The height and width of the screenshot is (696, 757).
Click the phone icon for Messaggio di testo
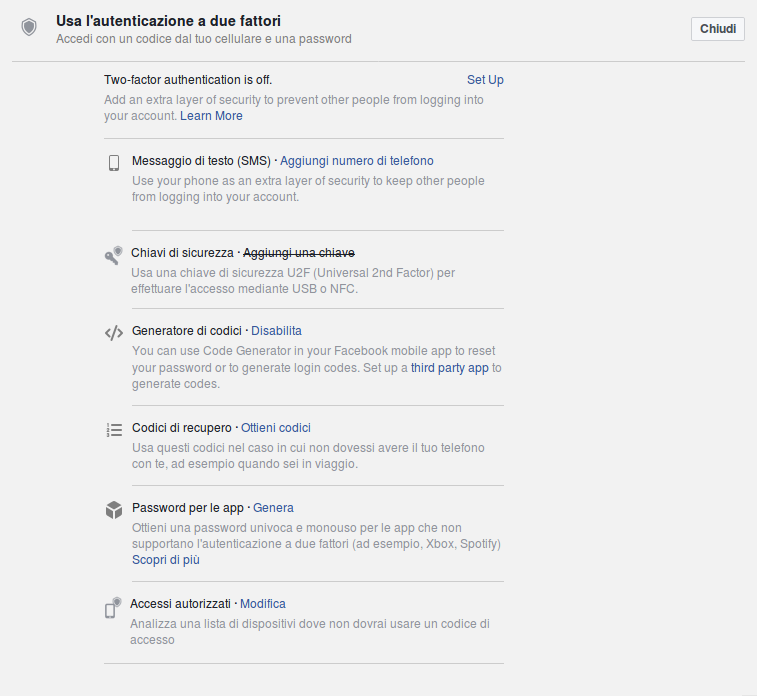click(x=114, y=163)
